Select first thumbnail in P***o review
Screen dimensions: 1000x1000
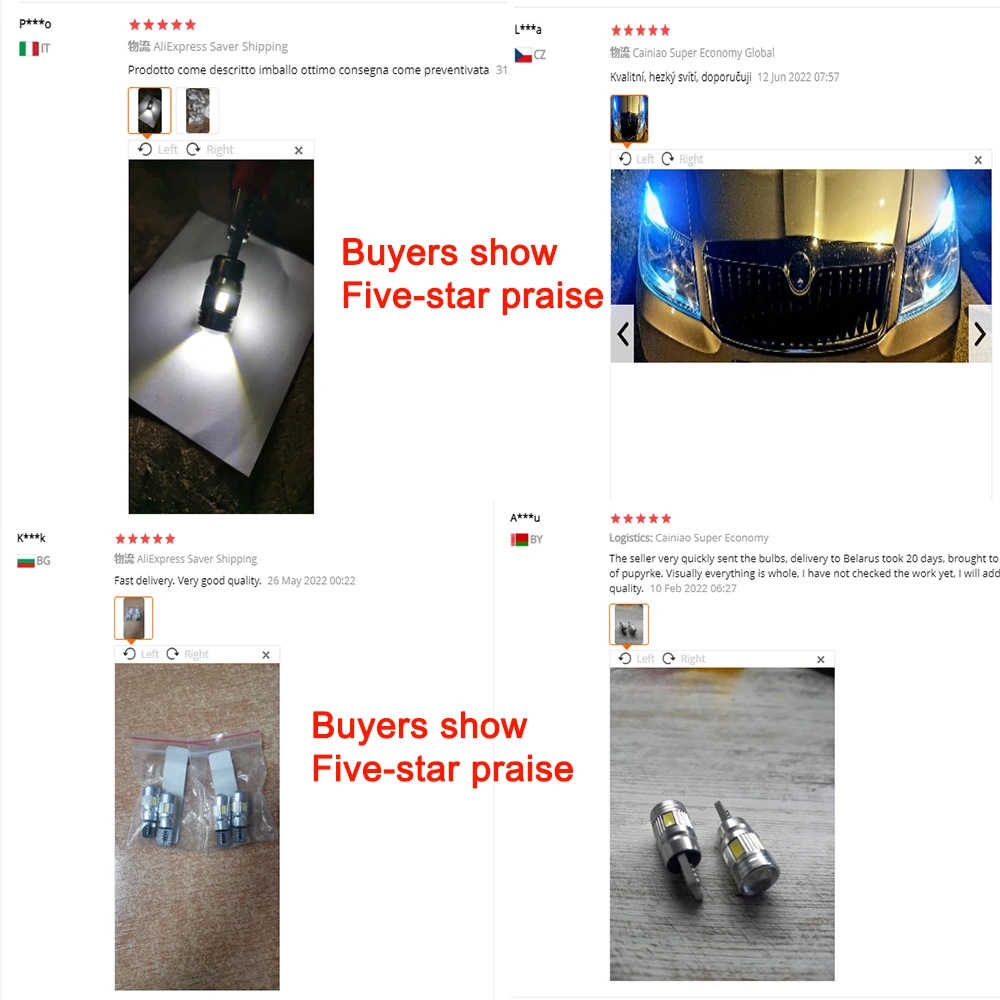(x=149, y=110)
